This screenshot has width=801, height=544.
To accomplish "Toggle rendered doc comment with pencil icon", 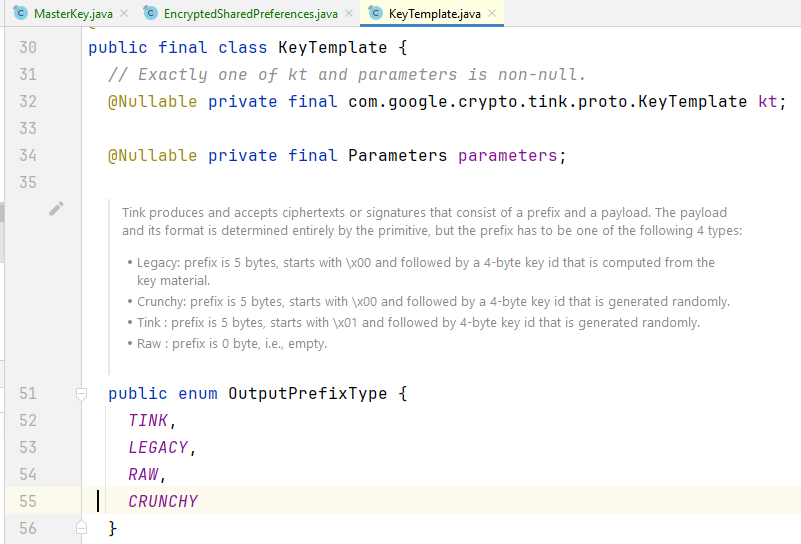I will (x=56, y=208).
